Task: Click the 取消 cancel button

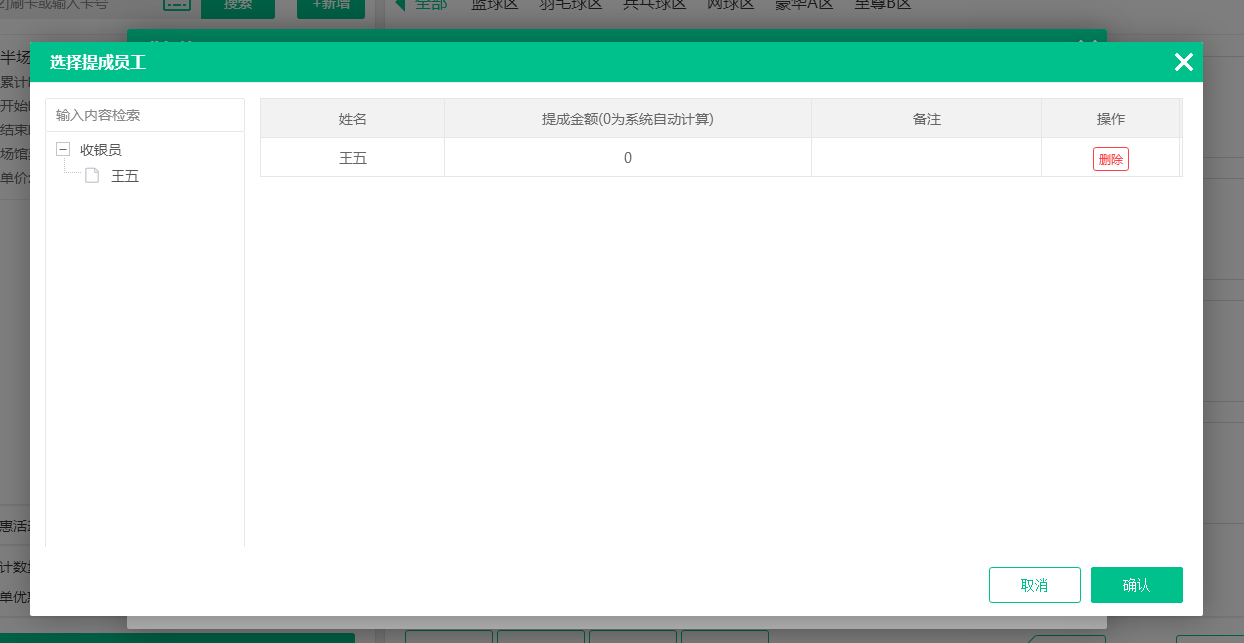Action: [1035, 584]
